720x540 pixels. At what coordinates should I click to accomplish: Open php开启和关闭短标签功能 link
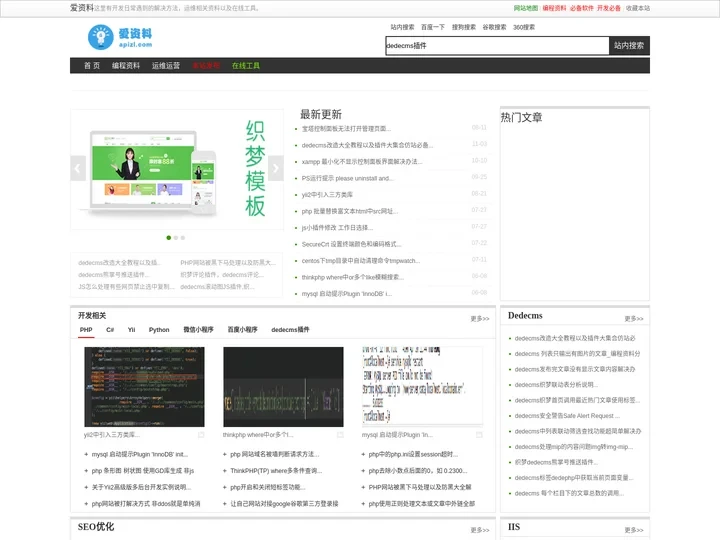268,487
